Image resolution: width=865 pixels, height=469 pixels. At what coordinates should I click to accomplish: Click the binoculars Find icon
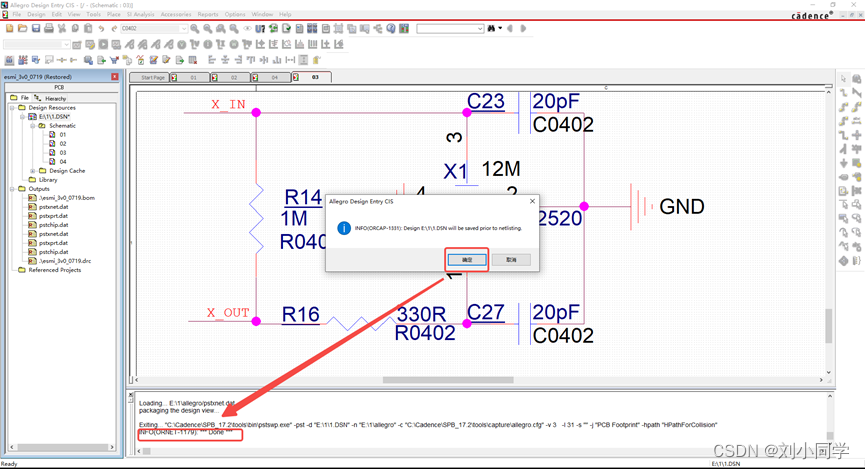(491, 29)
